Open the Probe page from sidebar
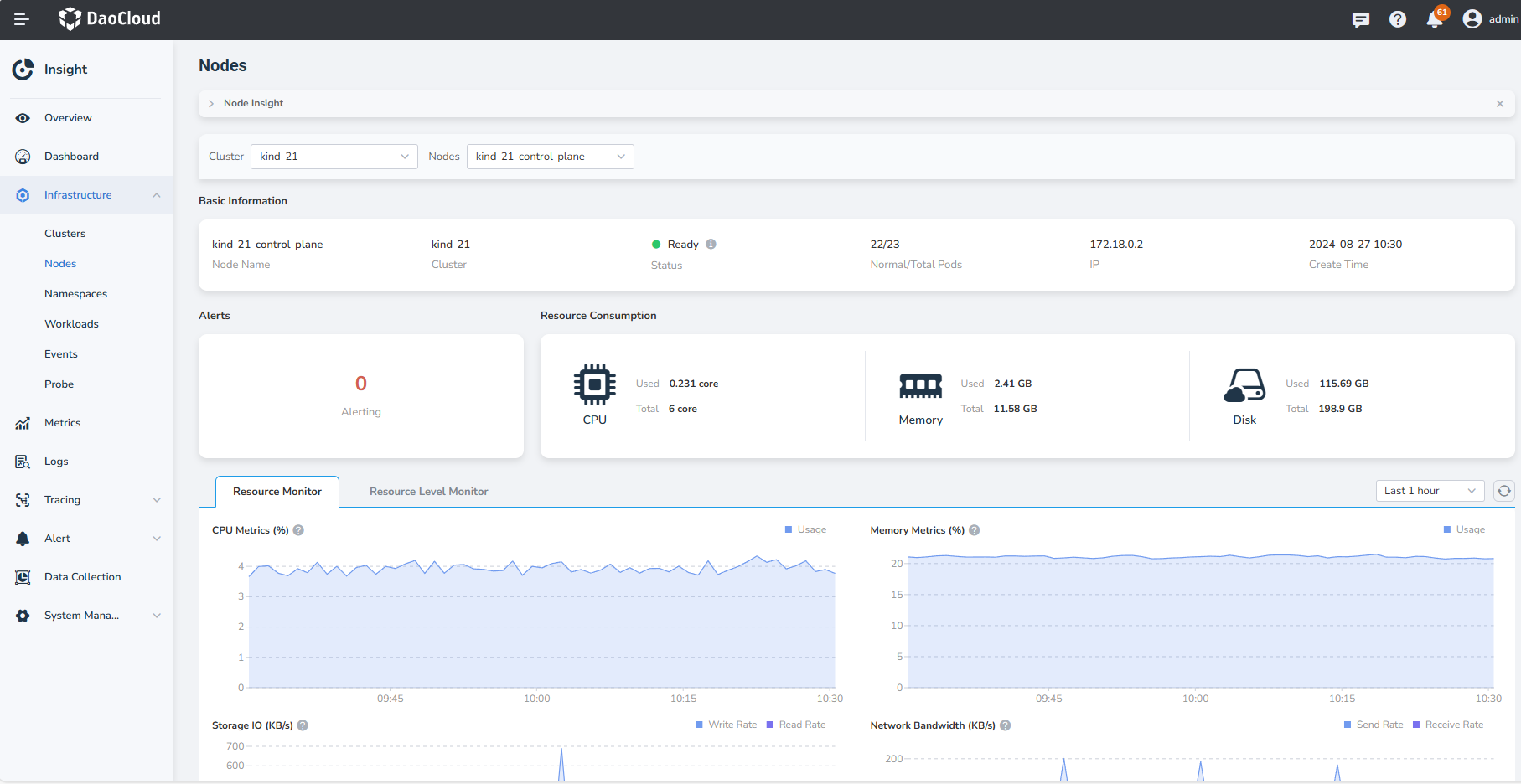This screenshot has height=784, width=1521. pyautogui.click(x=59, y=384)
